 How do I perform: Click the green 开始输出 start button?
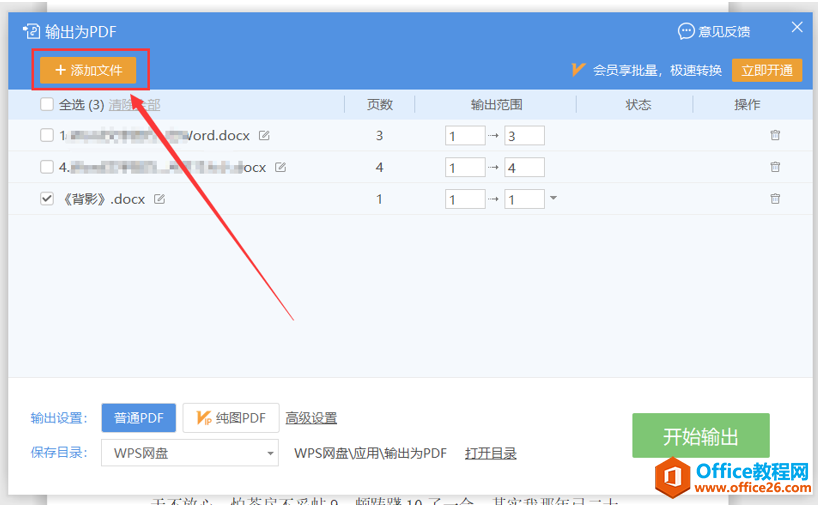[701, 436]
